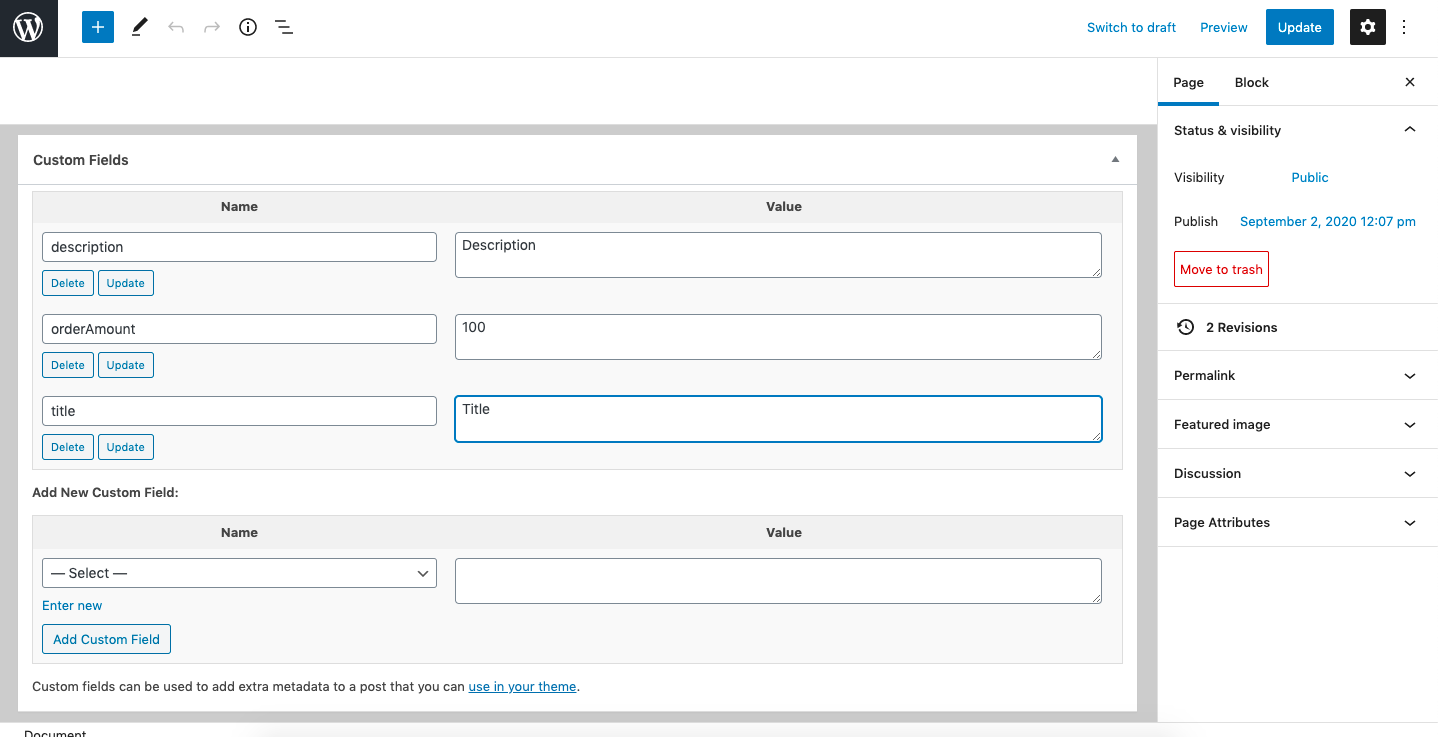Image resolution: width=1438 pixels, height=737 pixels.
Task: Click the revisions clock icon
Action: [x=1185, y=327]
